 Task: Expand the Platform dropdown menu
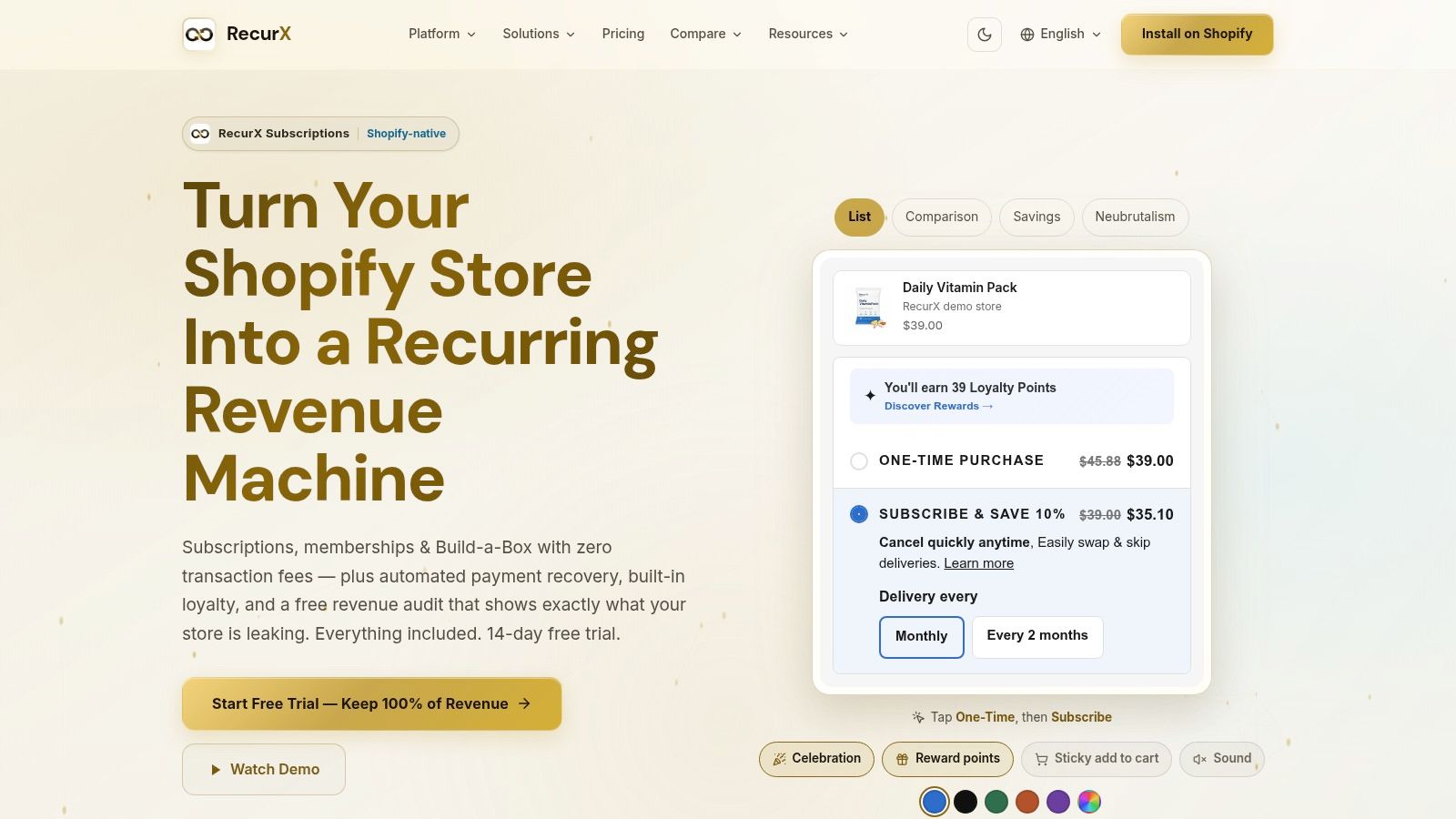point(442,34)
